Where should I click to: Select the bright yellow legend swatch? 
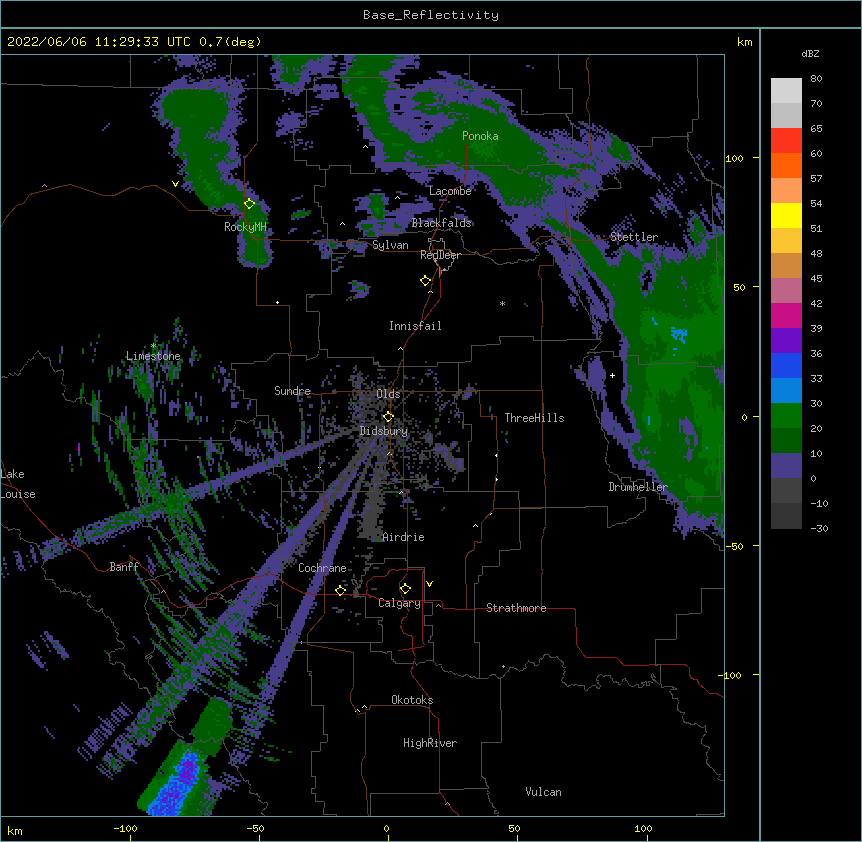point(786,215)
